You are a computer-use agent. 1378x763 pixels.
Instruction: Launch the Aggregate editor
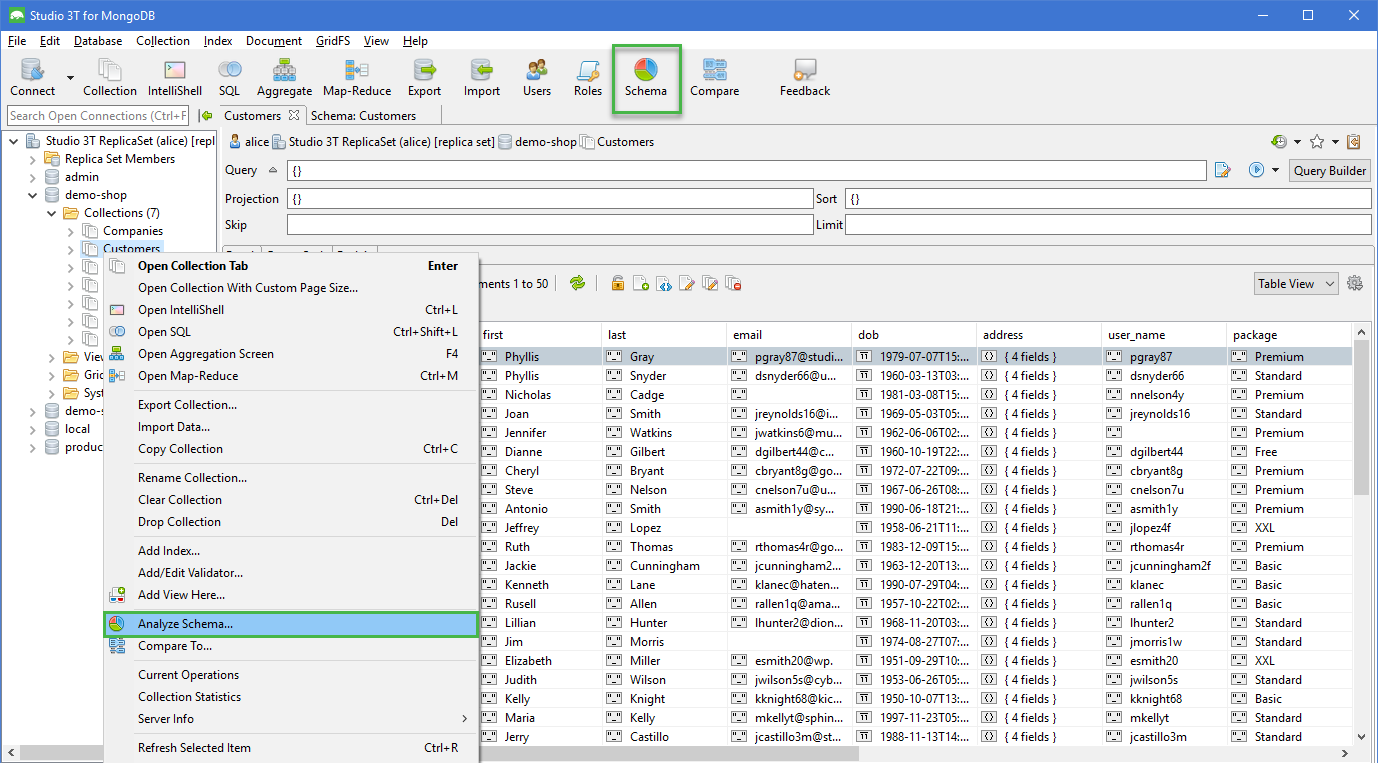tap(284, 77)
